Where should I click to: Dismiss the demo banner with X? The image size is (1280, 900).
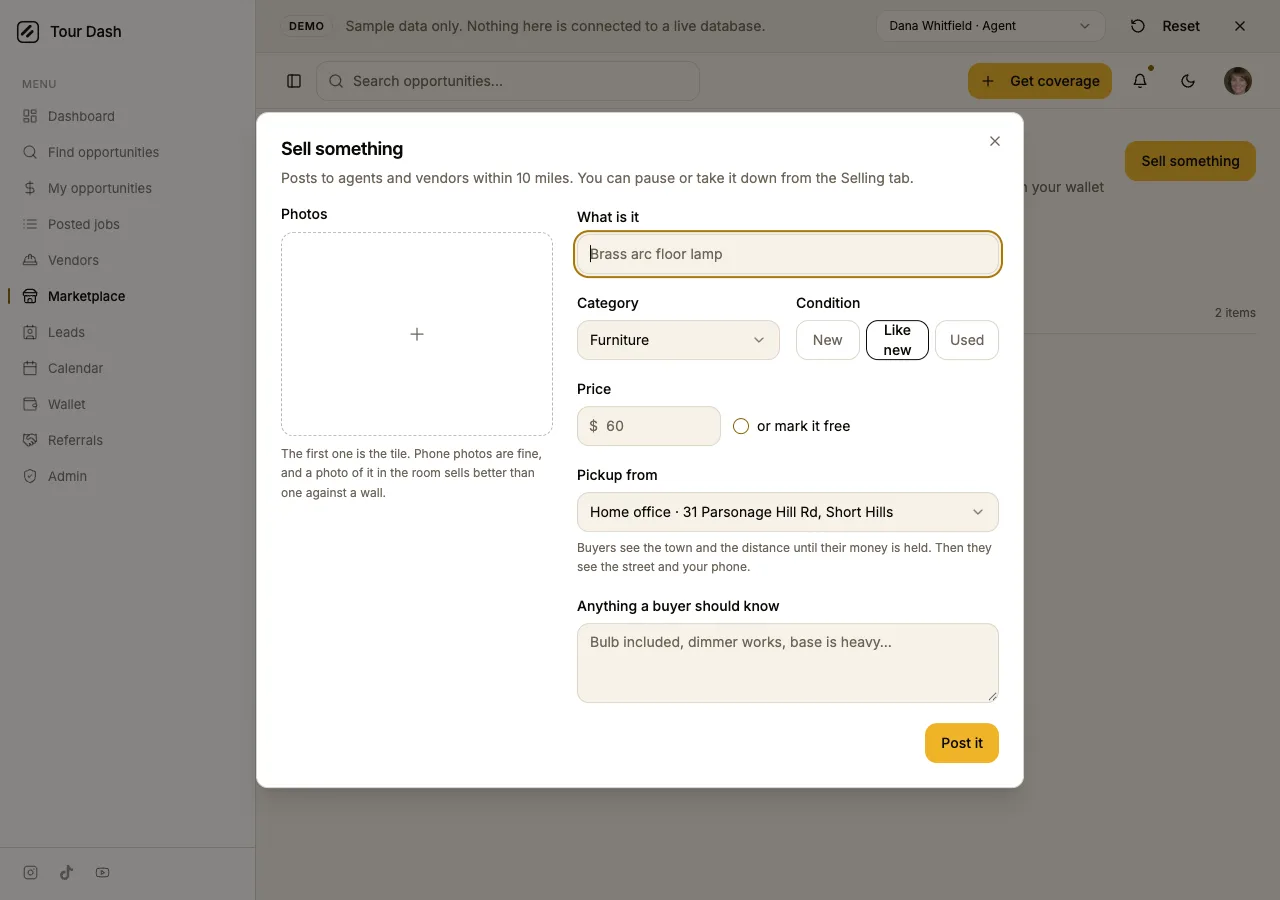tap(1240, 26)
